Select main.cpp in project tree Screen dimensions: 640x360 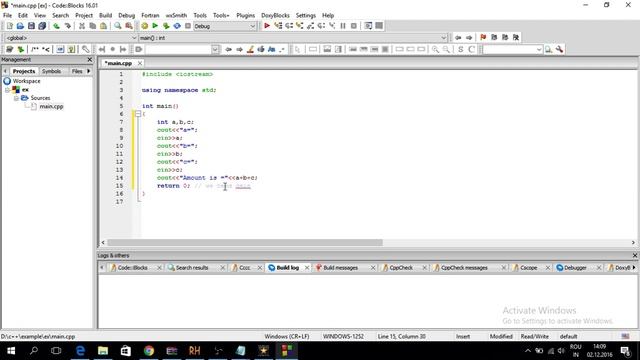tap(51, 107)
